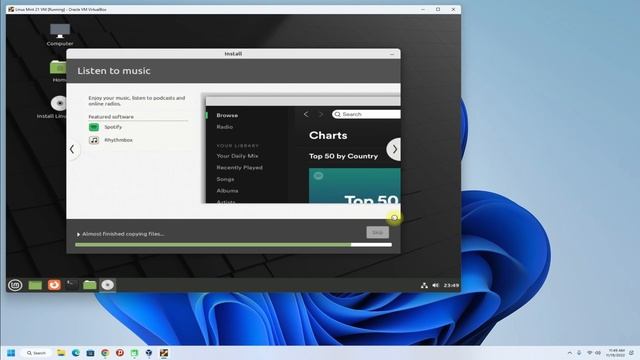The width and height of the screenshot is (640, 360).
Task: Open Terminal from the Mint panel
Action: click(71, 284)
